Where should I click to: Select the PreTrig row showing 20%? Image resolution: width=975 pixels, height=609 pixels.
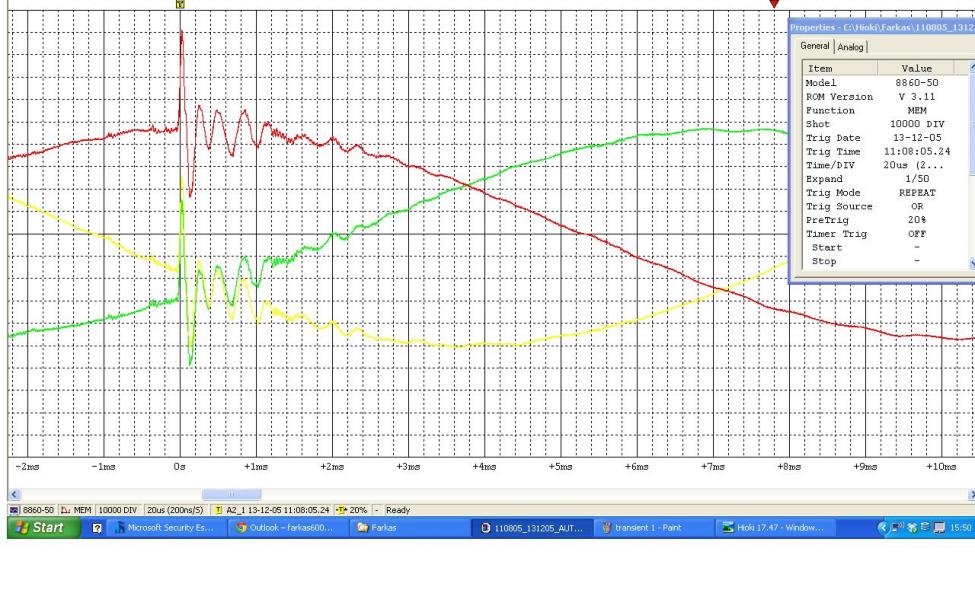[x=885, y=220]
